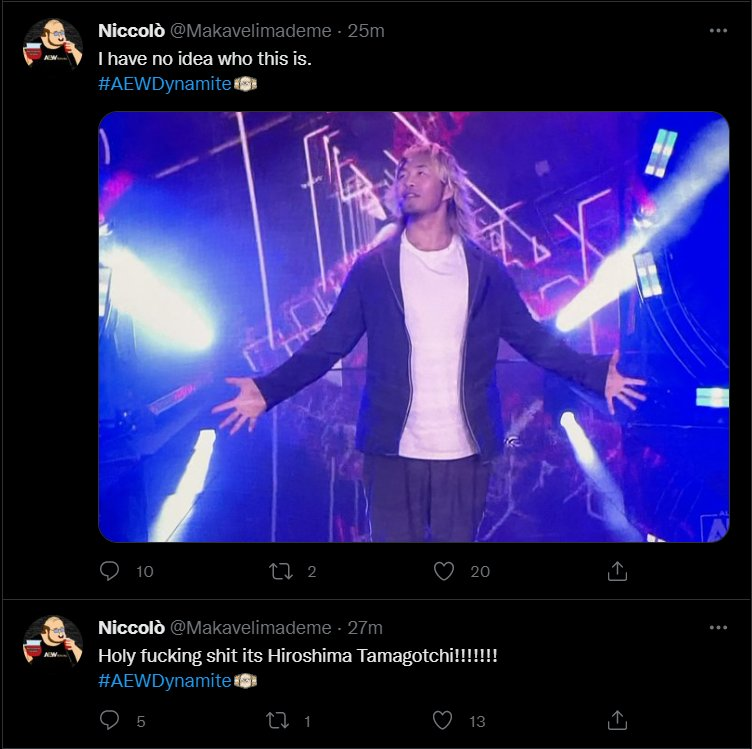This screenshot has width=752, height=749.
Task: Like the tweet with the wrestler photo
Action: click(x=444, y=571)
